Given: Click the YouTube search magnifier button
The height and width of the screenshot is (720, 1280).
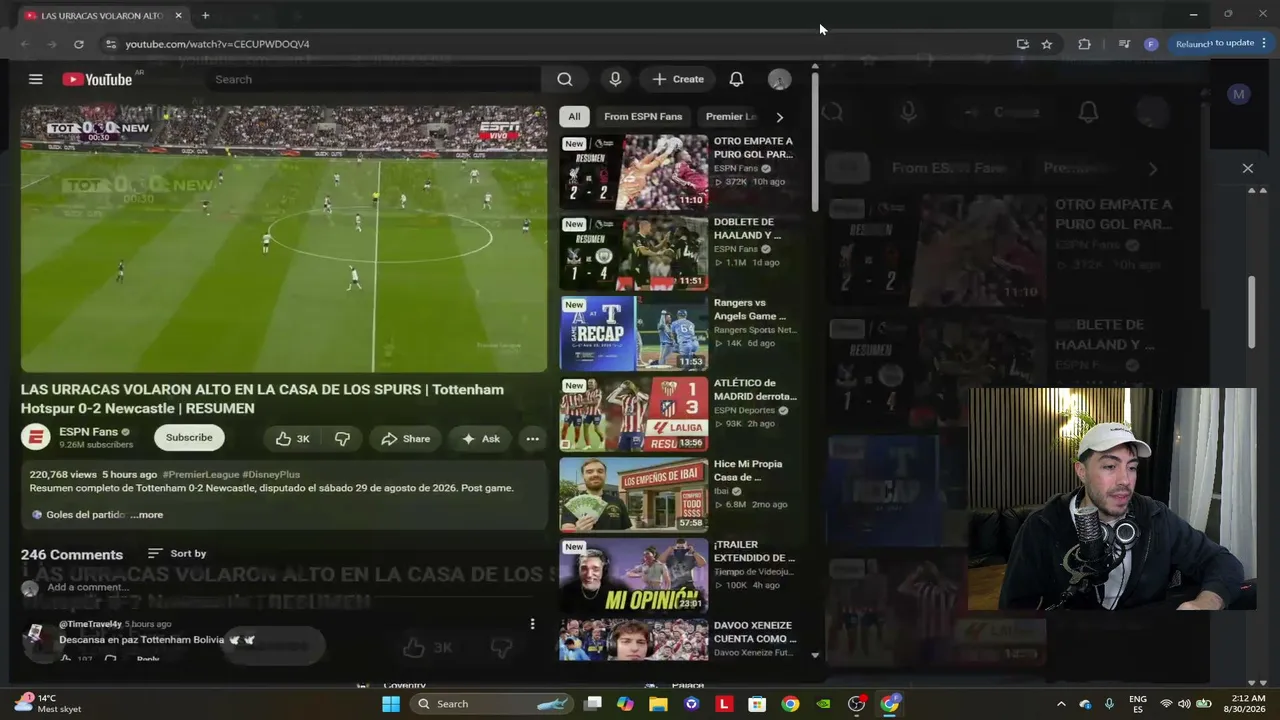Looking at the screenshot, I should 565,79.
